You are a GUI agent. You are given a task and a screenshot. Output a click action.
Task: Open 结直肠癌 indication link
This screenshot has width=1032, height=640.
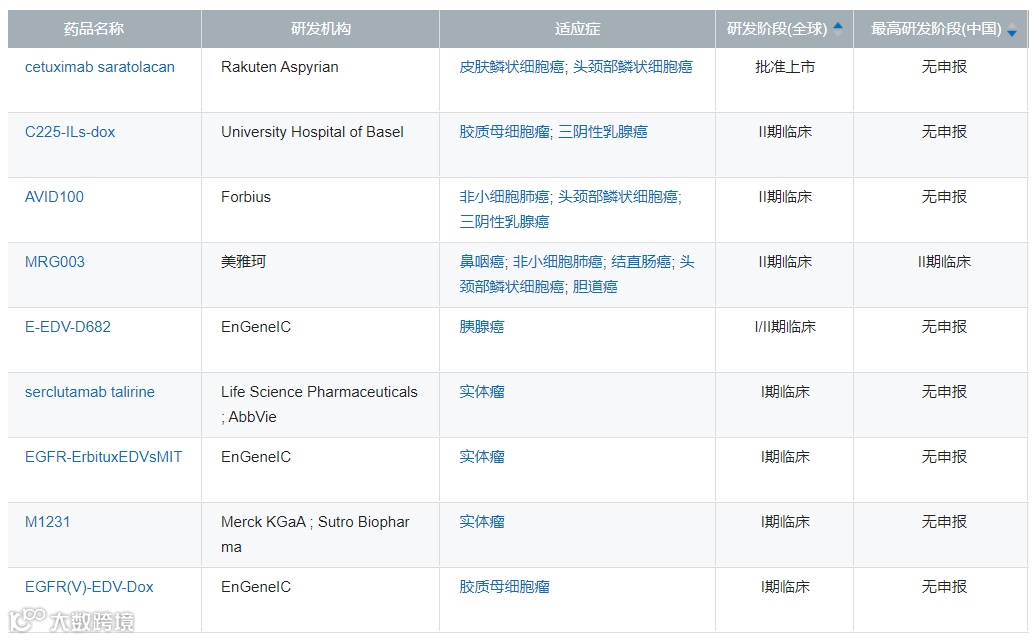tap(641, 262)
